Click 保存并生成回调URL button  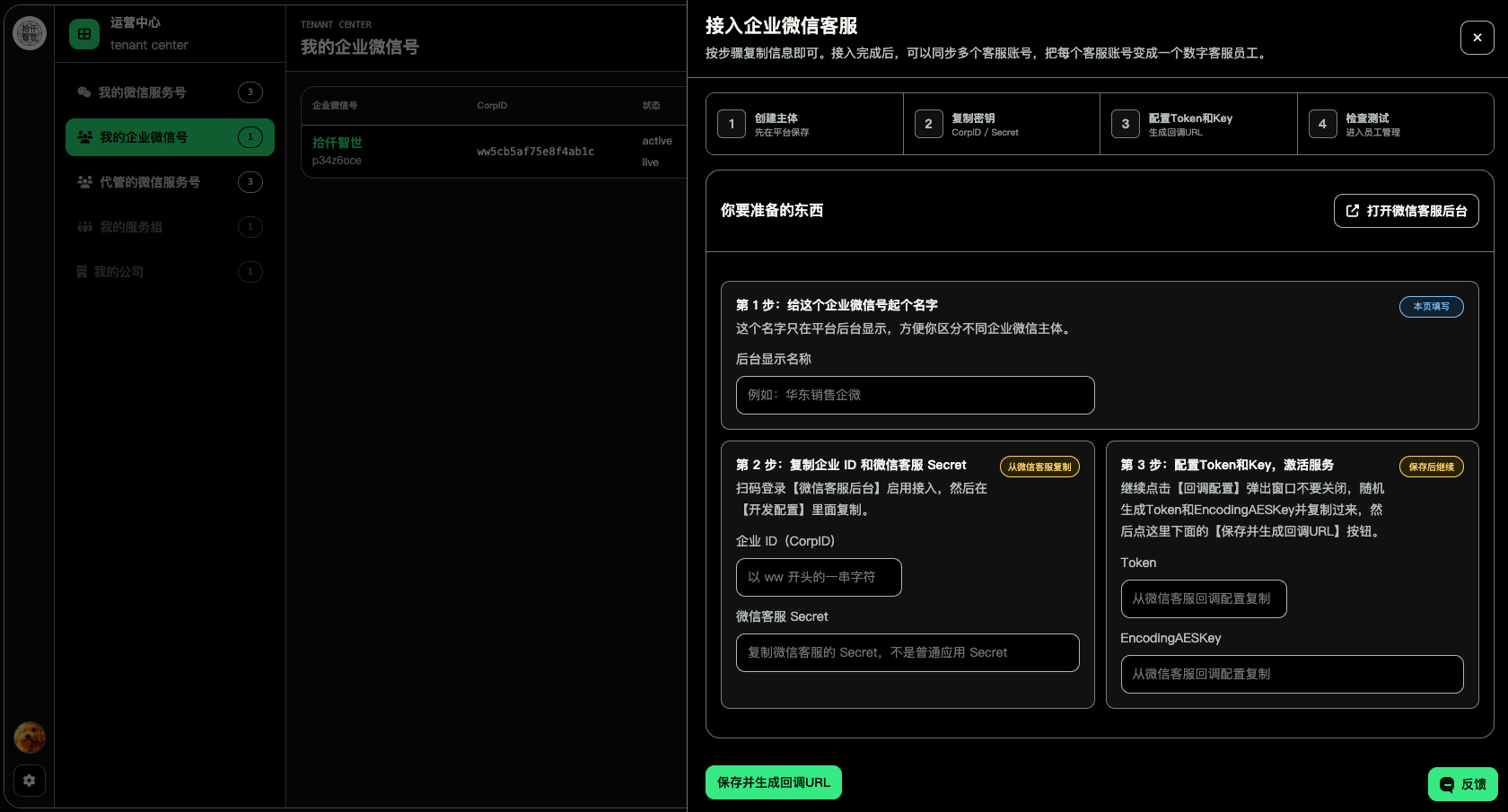pos(774,782)
